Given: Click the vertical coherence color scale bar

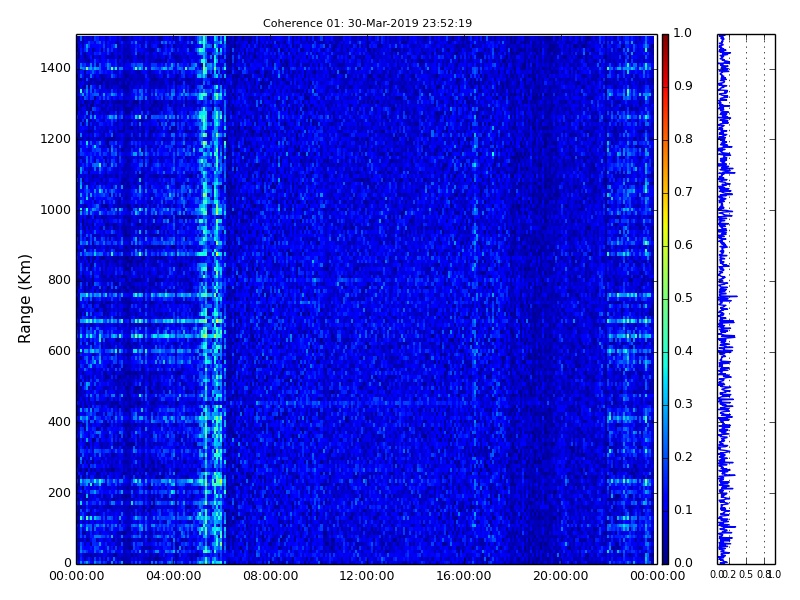Looking at the screenshot, I should click(x=665, y=299).
